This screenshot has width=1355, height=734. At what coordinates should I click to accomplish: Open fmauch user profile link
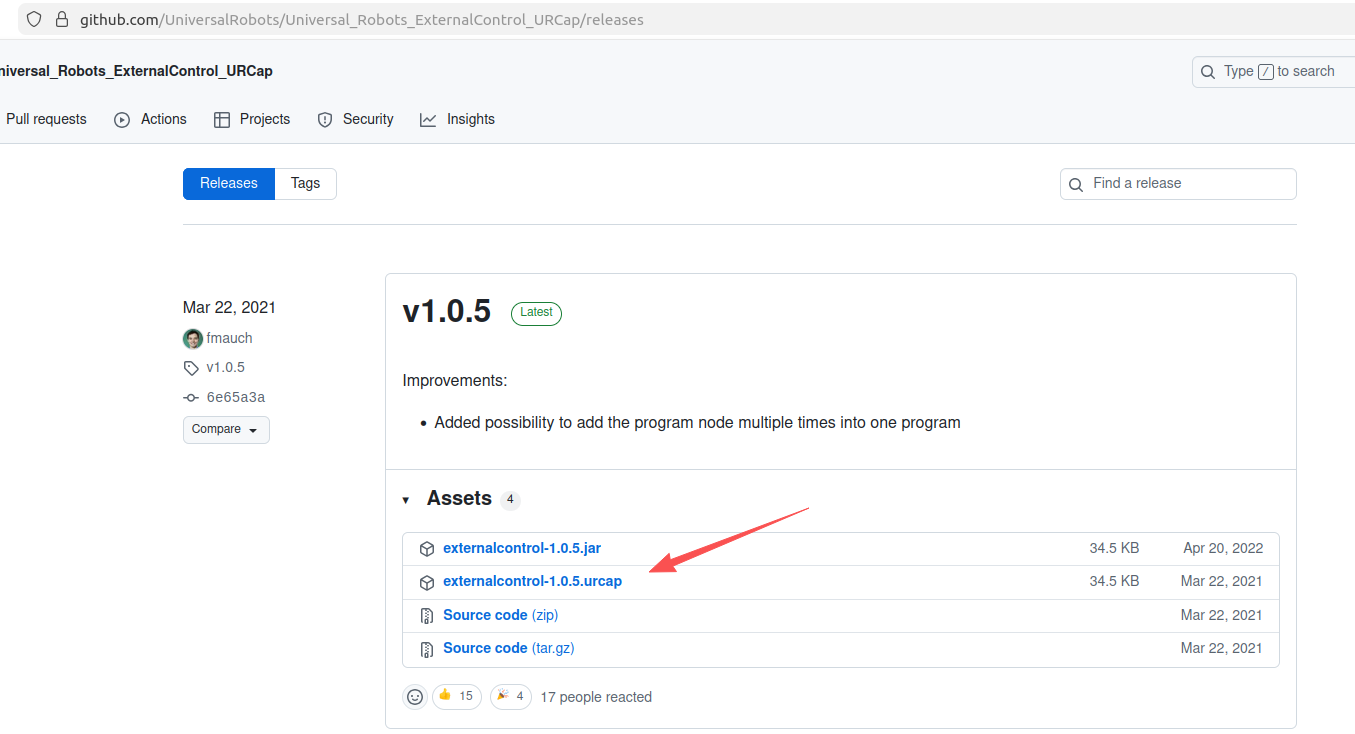click(229, 338)
